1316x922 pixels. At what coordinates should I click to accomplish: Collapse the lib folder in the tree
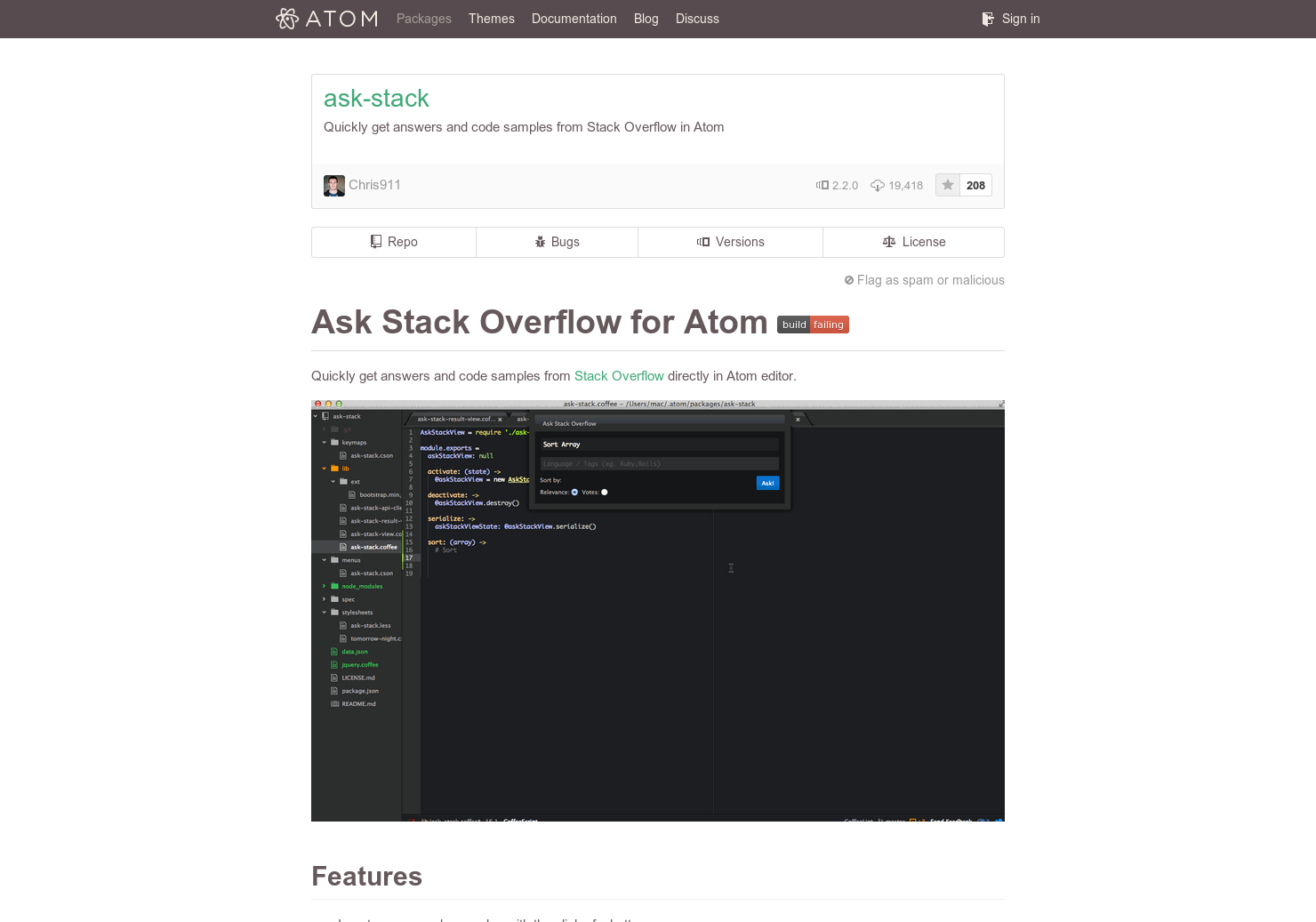pos(324,469)
